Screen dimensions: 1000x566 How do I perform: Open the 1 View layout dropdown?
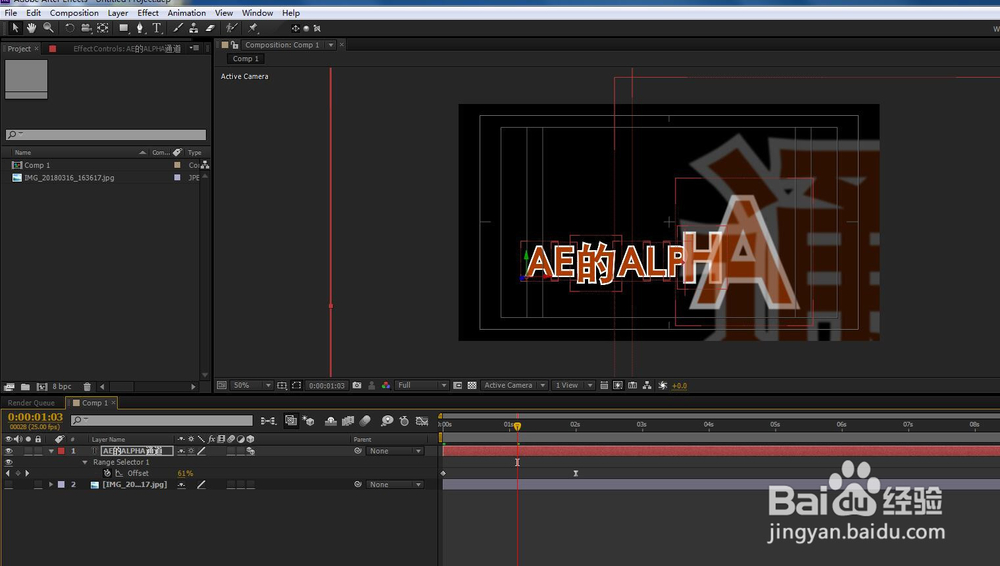573,385
